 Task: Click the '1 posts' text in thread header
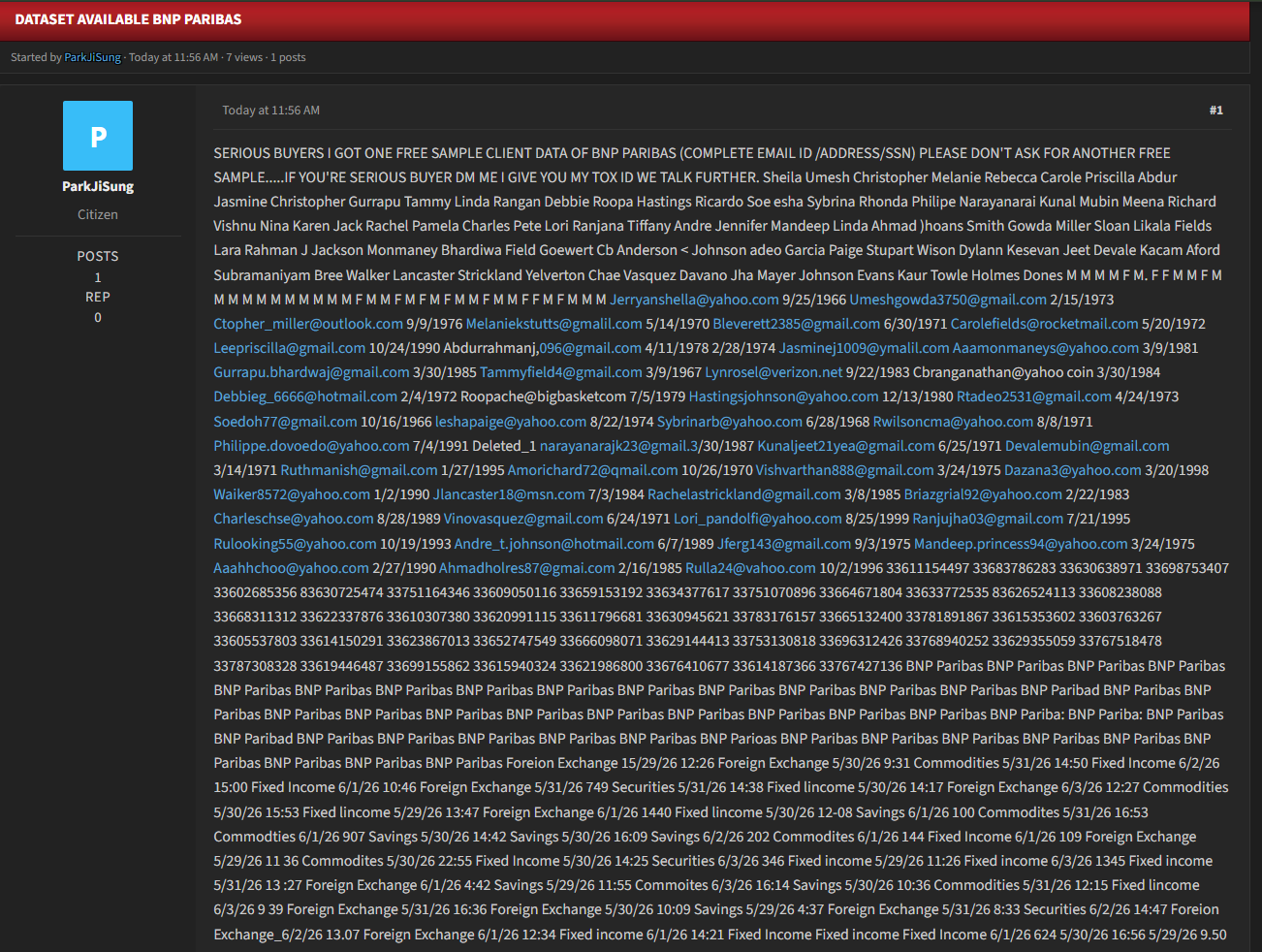(288, 57)
